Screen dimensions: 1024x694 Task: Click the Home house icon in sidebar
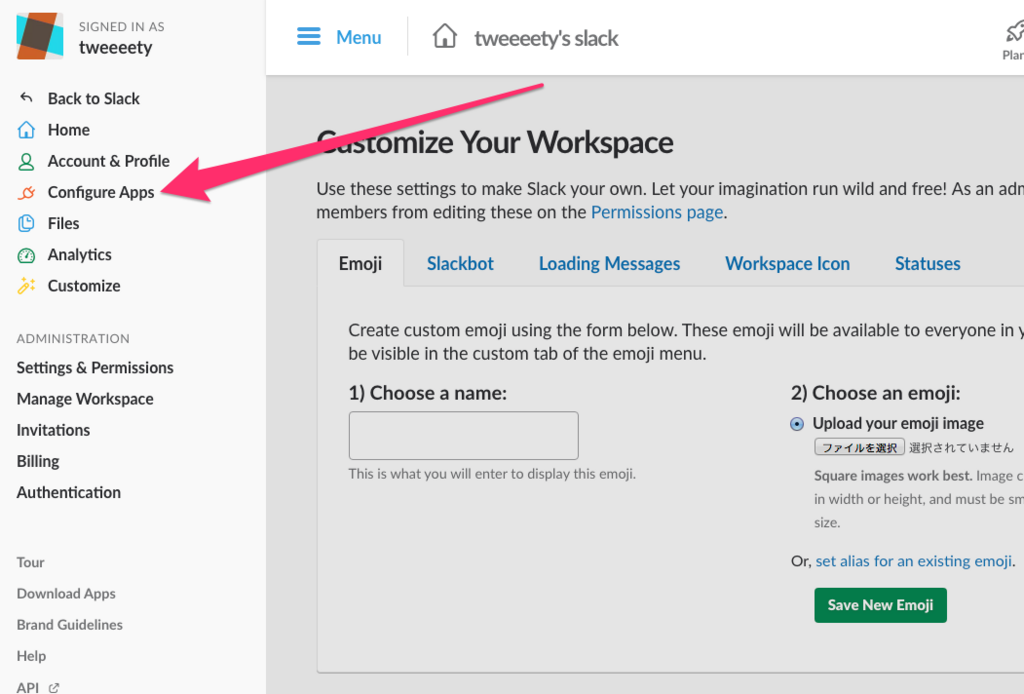point(26,129)
